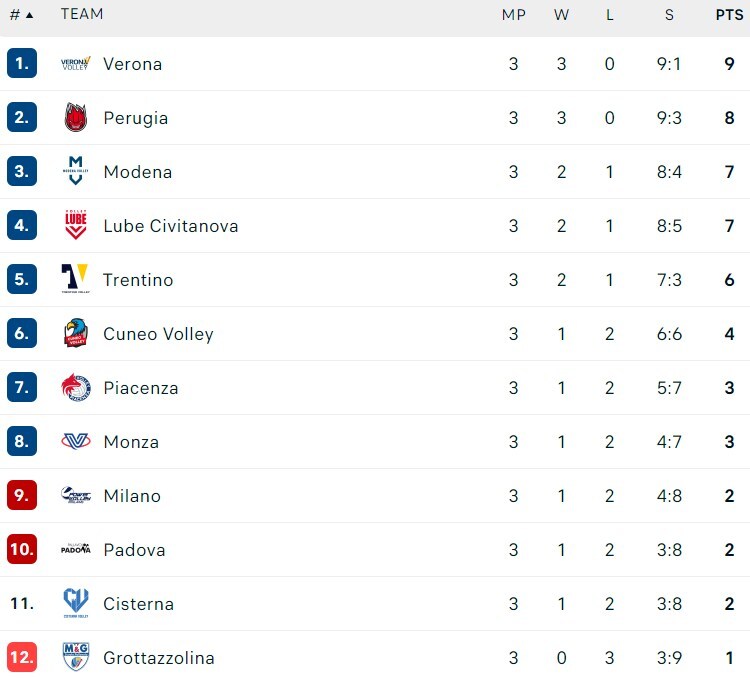The height and width of the screenshot is (678, 750).
Task: Click the red rank 9 badge
Action: click(x=22, y=496)
